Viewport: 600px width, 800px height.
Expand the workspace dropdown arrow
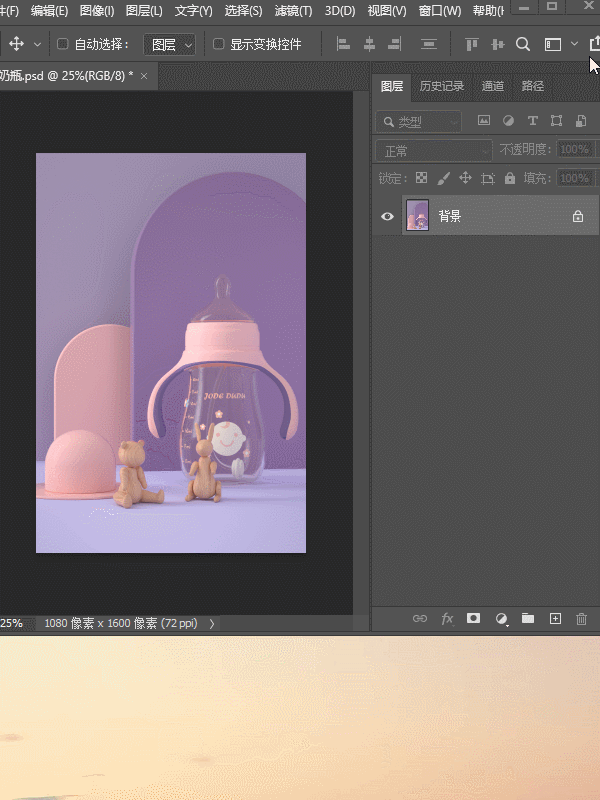pyautogui.click(x=574, y=44)
